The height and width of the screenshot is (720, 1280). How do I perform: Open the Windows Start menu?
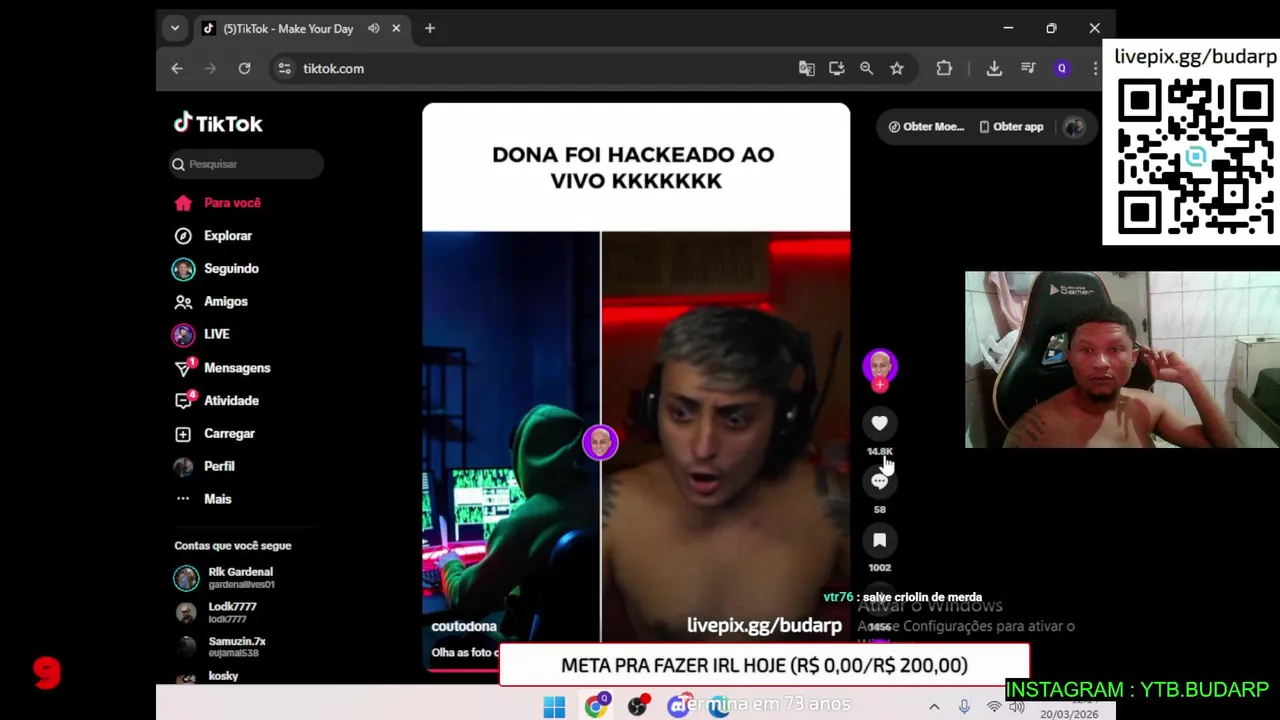click(554, 707)
